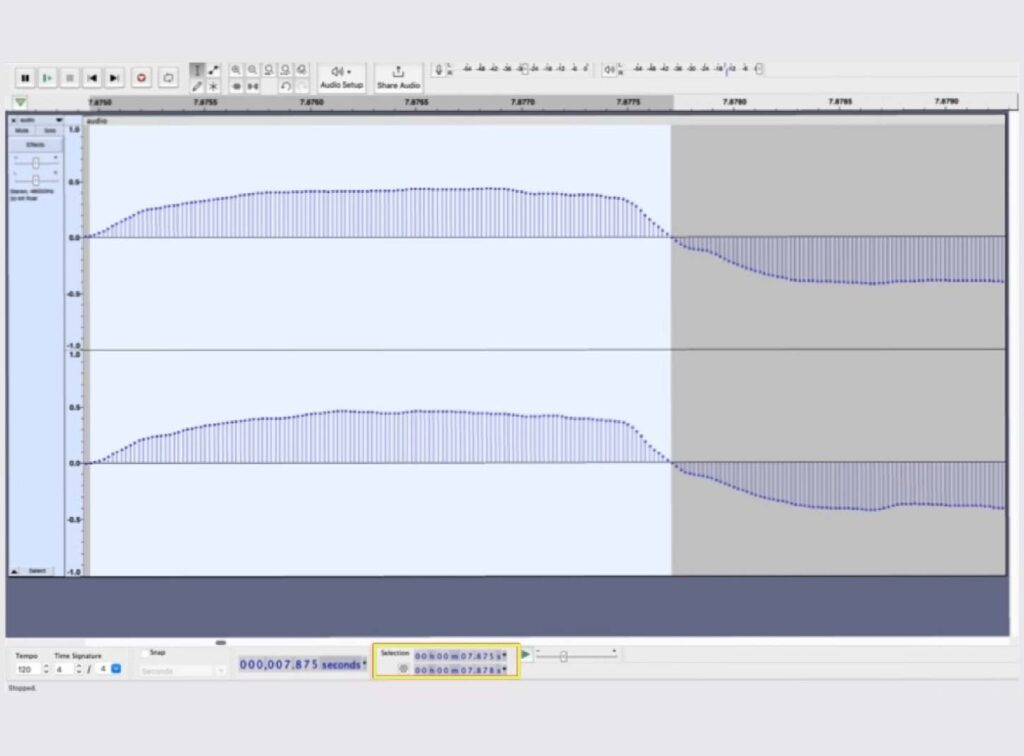Viewport: 1024px width, 756px height.
Task: Open the Audio Setup dropdown
Action: pos(342,78)
